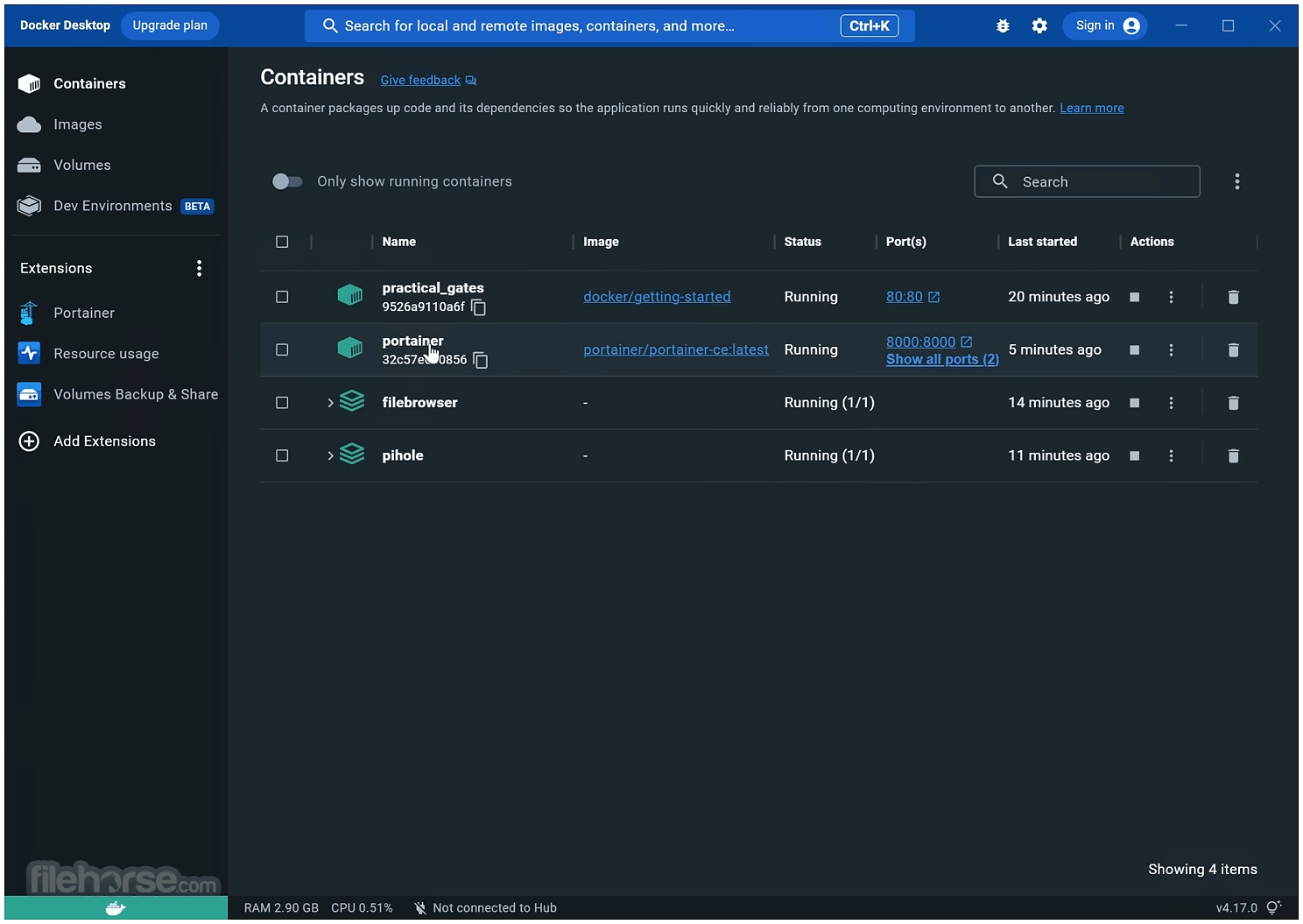This screenshot has width=1303, height=924.
Task: Click the pihole stack icon
Action: pos(352,454)
